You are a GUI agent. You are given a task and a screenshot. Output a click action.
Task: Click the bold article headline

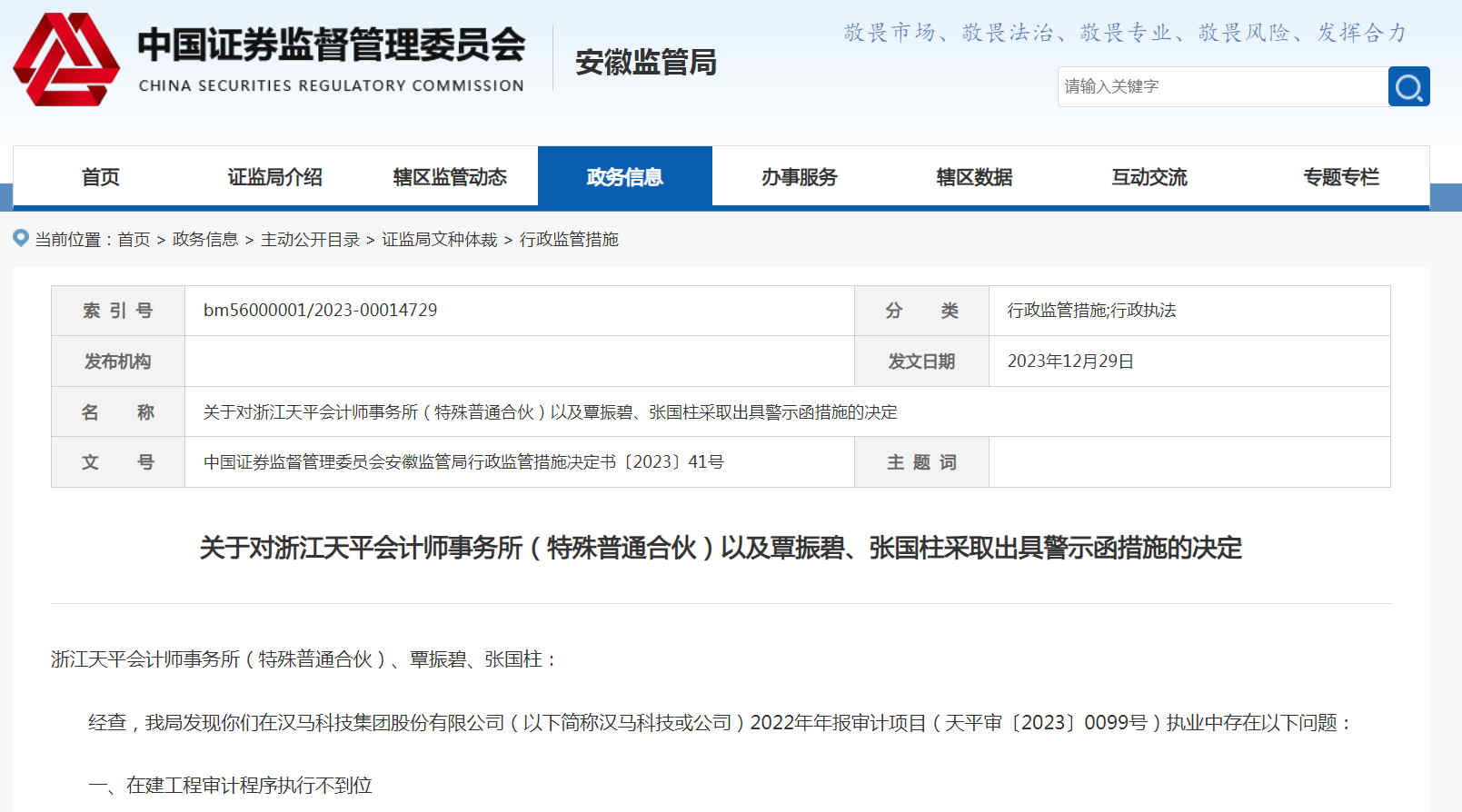pyautogui.click(x=721, y=548)
